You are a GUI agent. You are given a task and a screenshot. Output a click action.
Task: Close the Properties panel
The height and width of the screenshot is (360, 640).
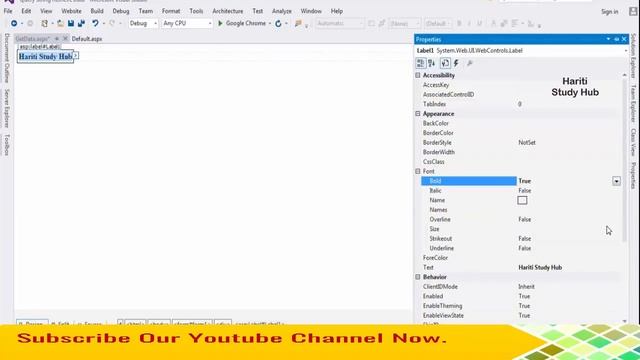pos(624,39)
